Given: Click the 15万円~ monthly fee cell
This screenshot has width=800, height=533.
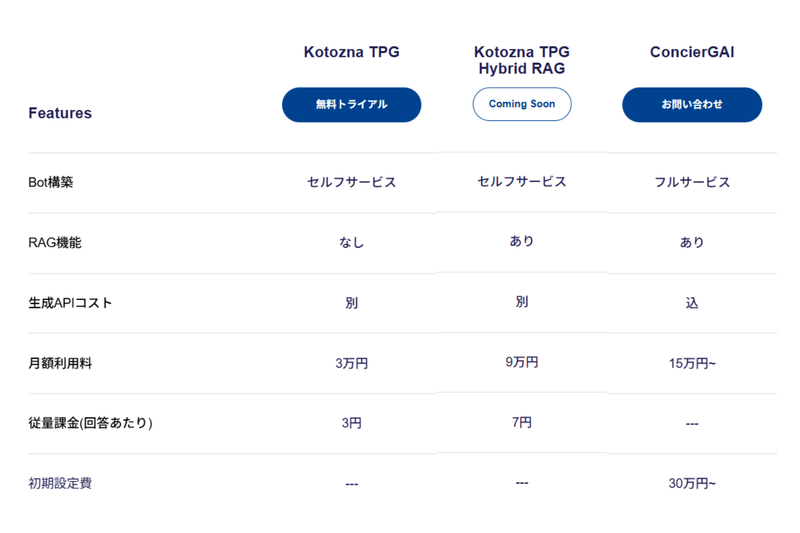Looking at the screenshot, I should [x=691, y=363].
